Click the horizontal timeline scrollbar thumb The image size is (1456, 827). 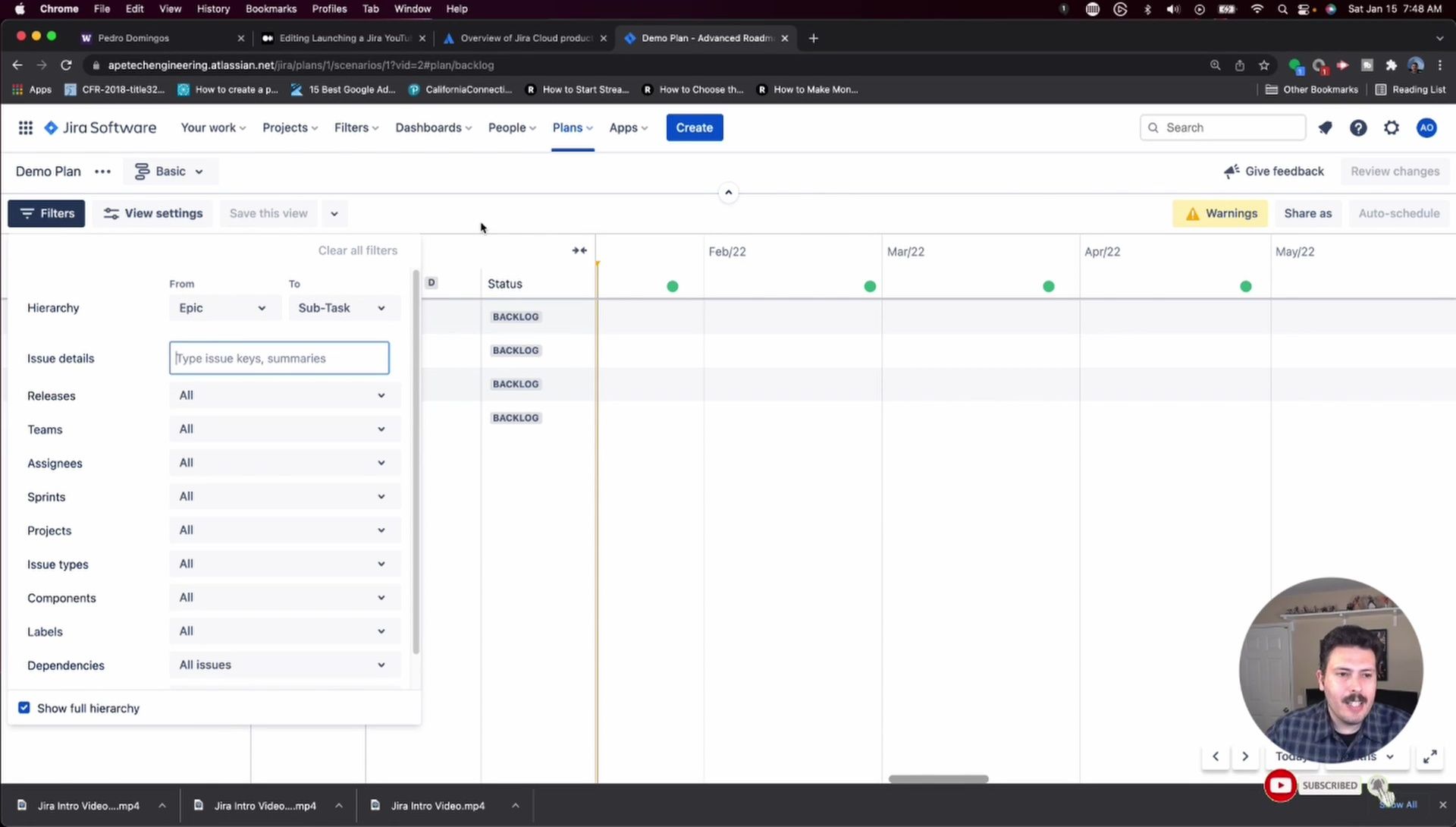[x=938, y=778]
